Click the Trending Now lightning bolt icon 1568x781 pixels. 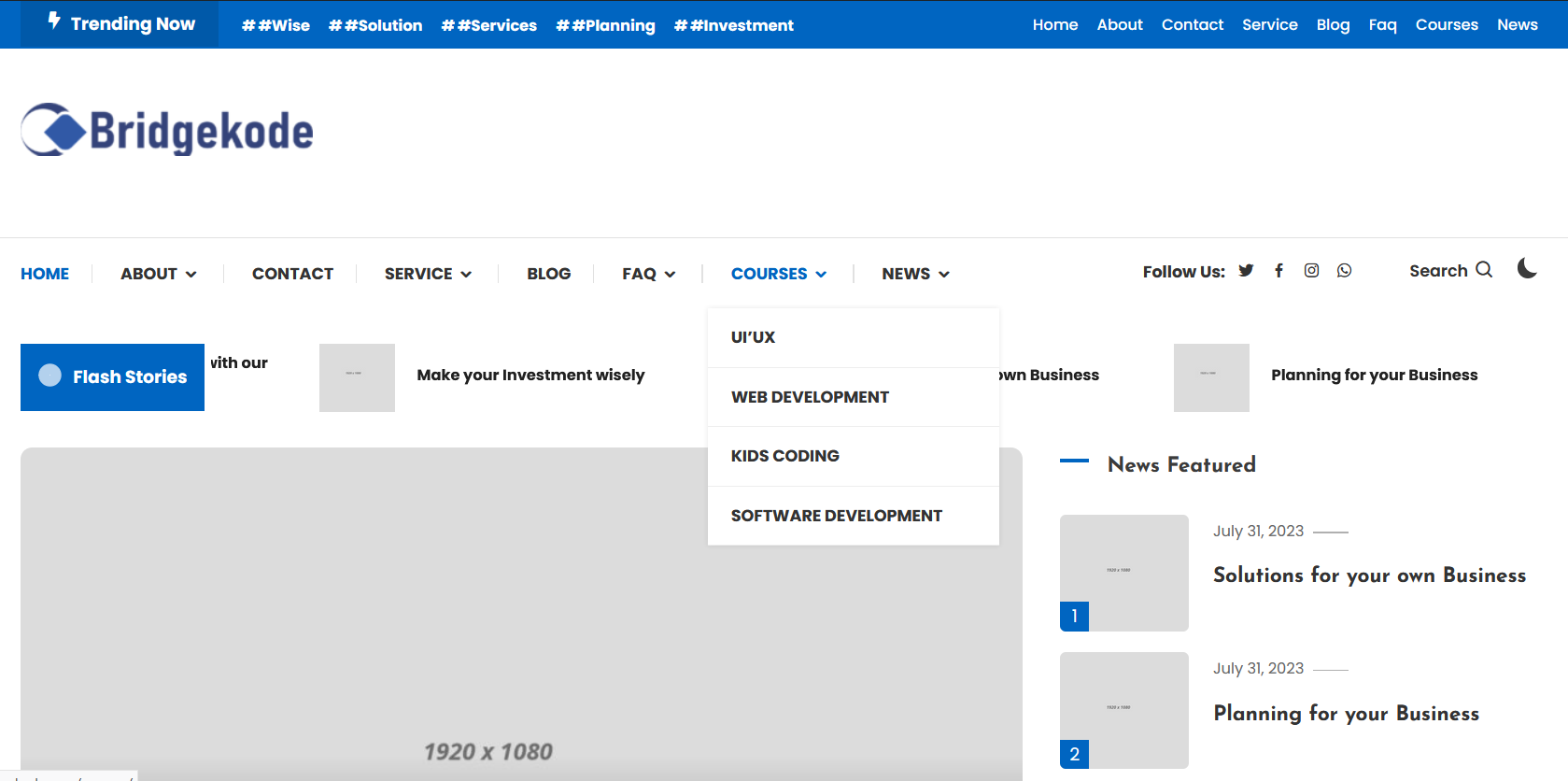54,21
